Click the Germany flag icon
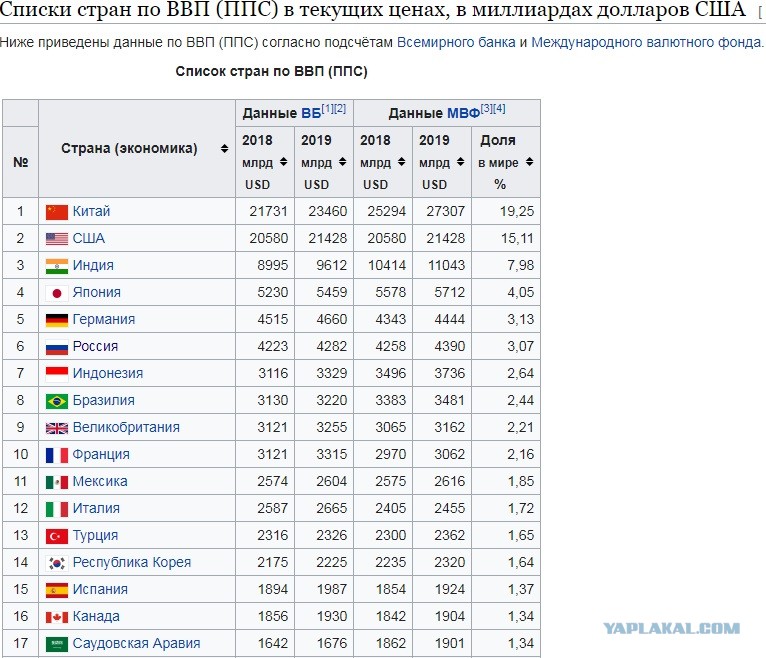 (x=57, y=320)
